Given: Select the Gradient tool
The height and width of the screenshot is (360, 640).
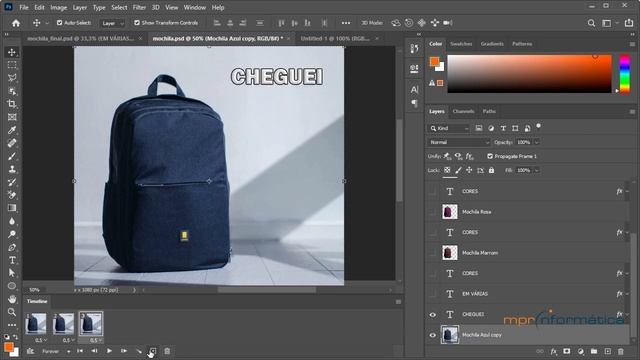Looking at the screenshot, I should click(x=12, y=208).
